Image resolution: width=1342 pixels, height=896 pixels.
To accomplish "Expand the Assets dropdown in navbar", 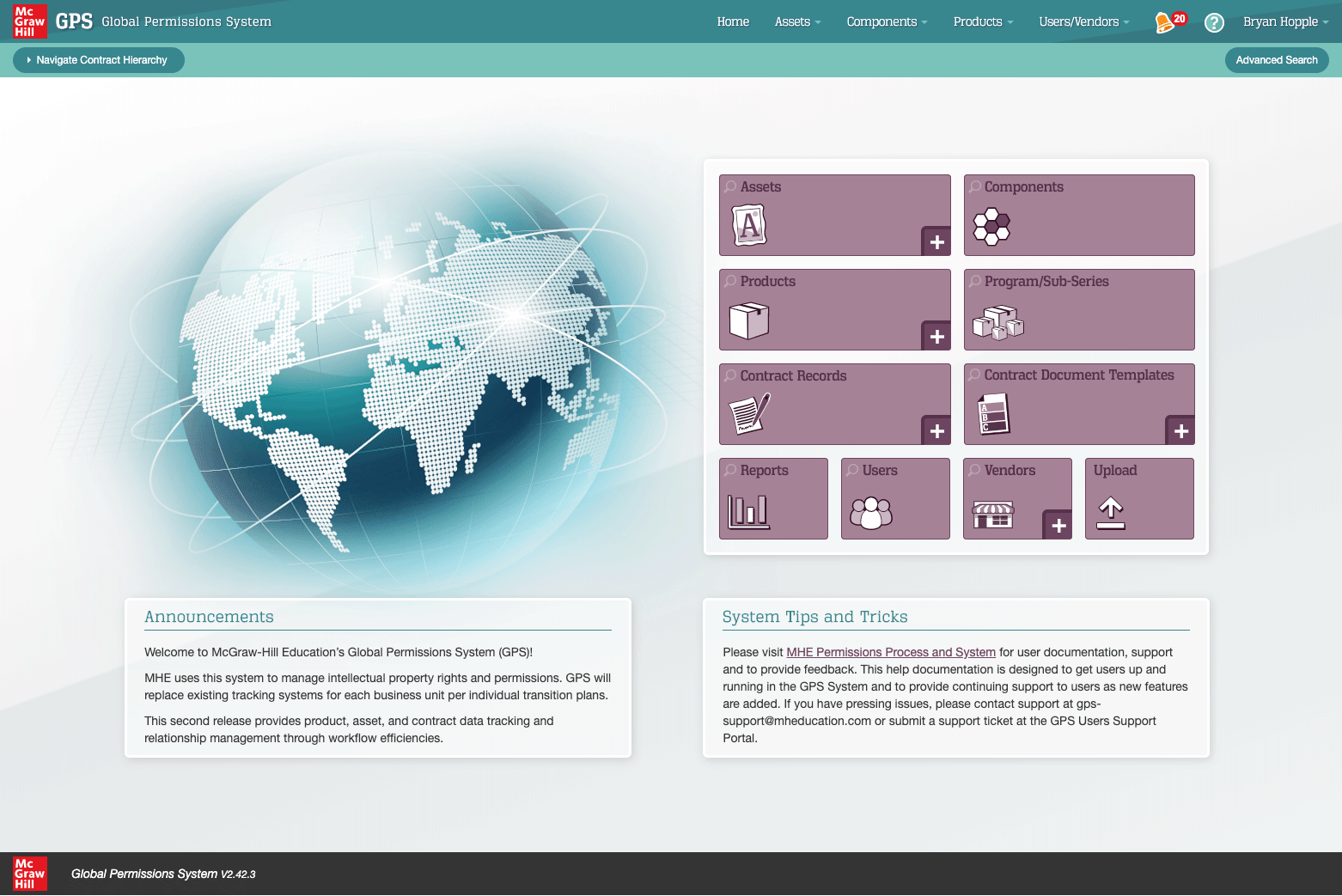I will point(797,22).
